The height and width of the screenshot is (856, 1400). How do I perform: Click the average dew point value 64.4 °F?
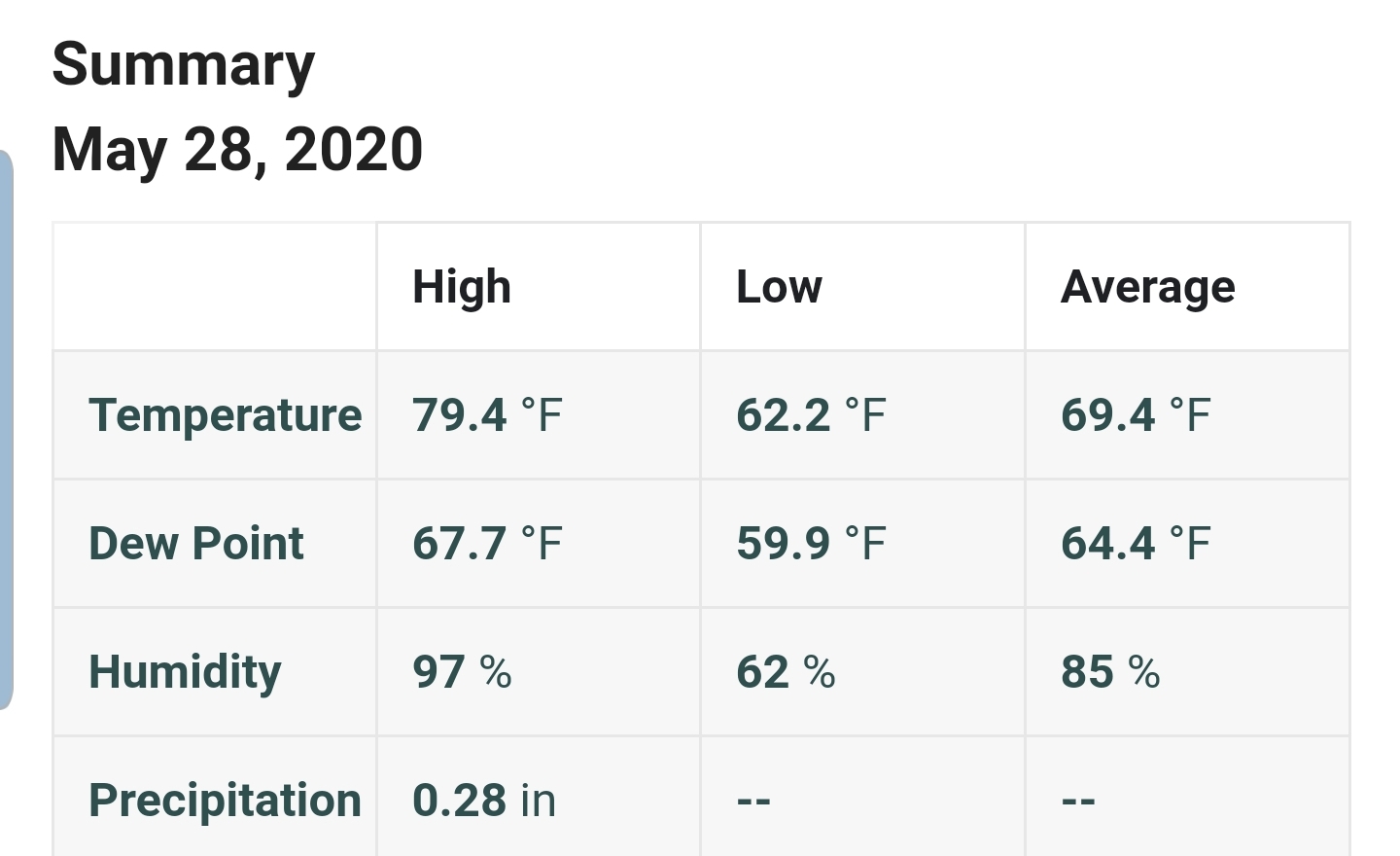[1136, 544]
